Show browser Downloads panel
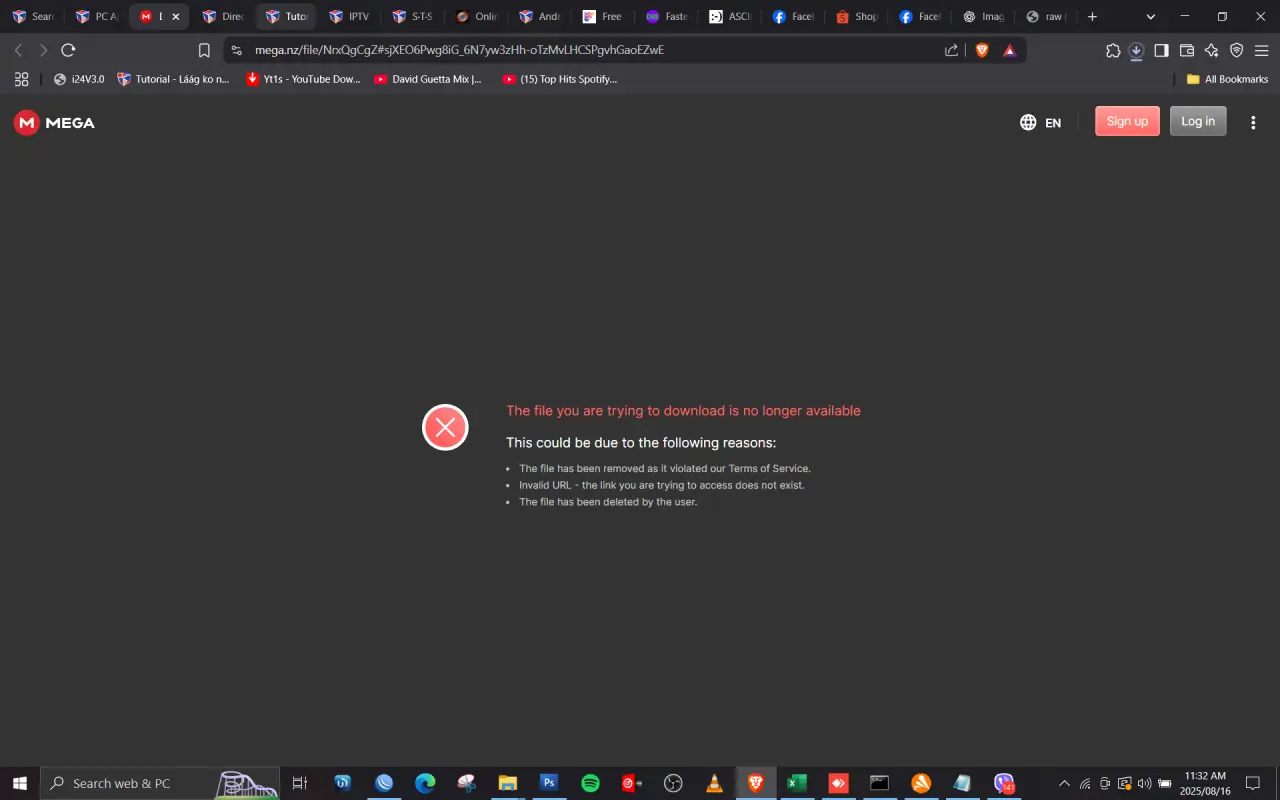 (x=1137, y=50)
